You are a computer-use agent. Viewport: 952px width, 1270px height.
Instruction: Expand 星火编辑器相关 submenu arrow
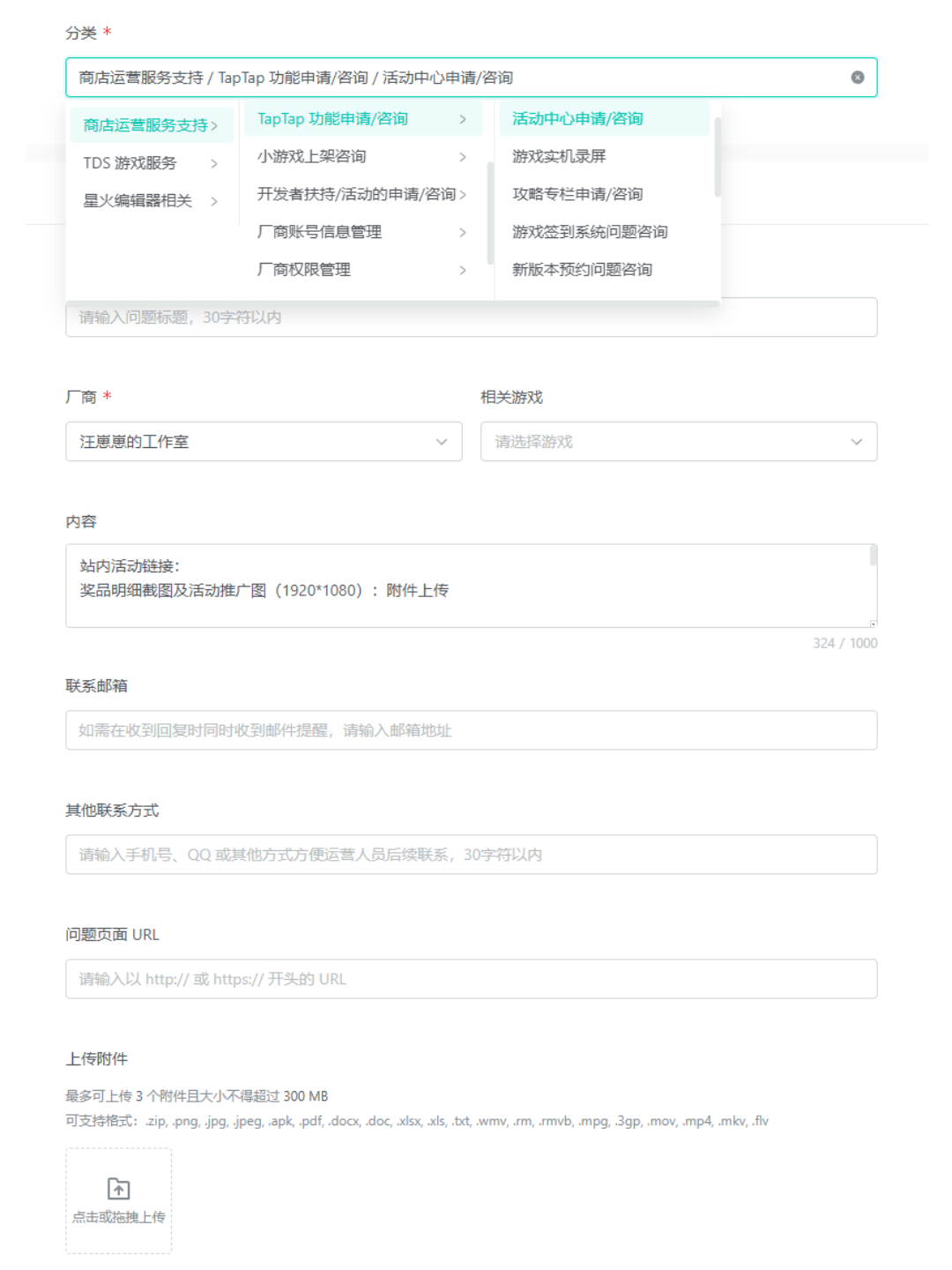pyautogui.click(x=214, y=201)
